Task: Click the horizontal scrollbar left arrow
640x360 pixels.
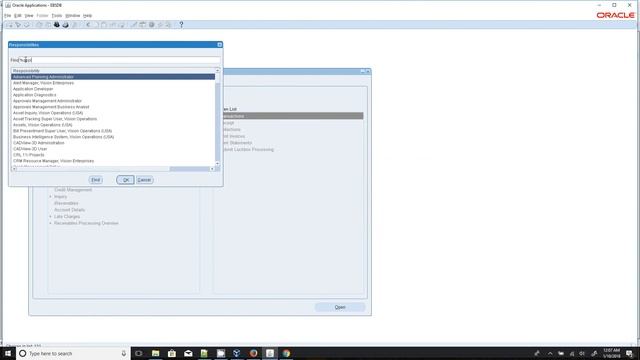Action: [x=14, y=169]
